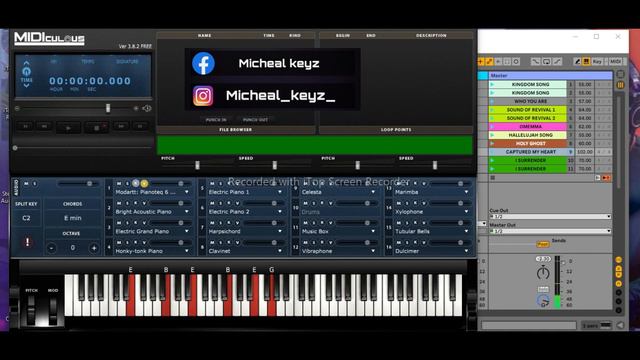Click the Instagram logo in the overlay

pos(203,96)
